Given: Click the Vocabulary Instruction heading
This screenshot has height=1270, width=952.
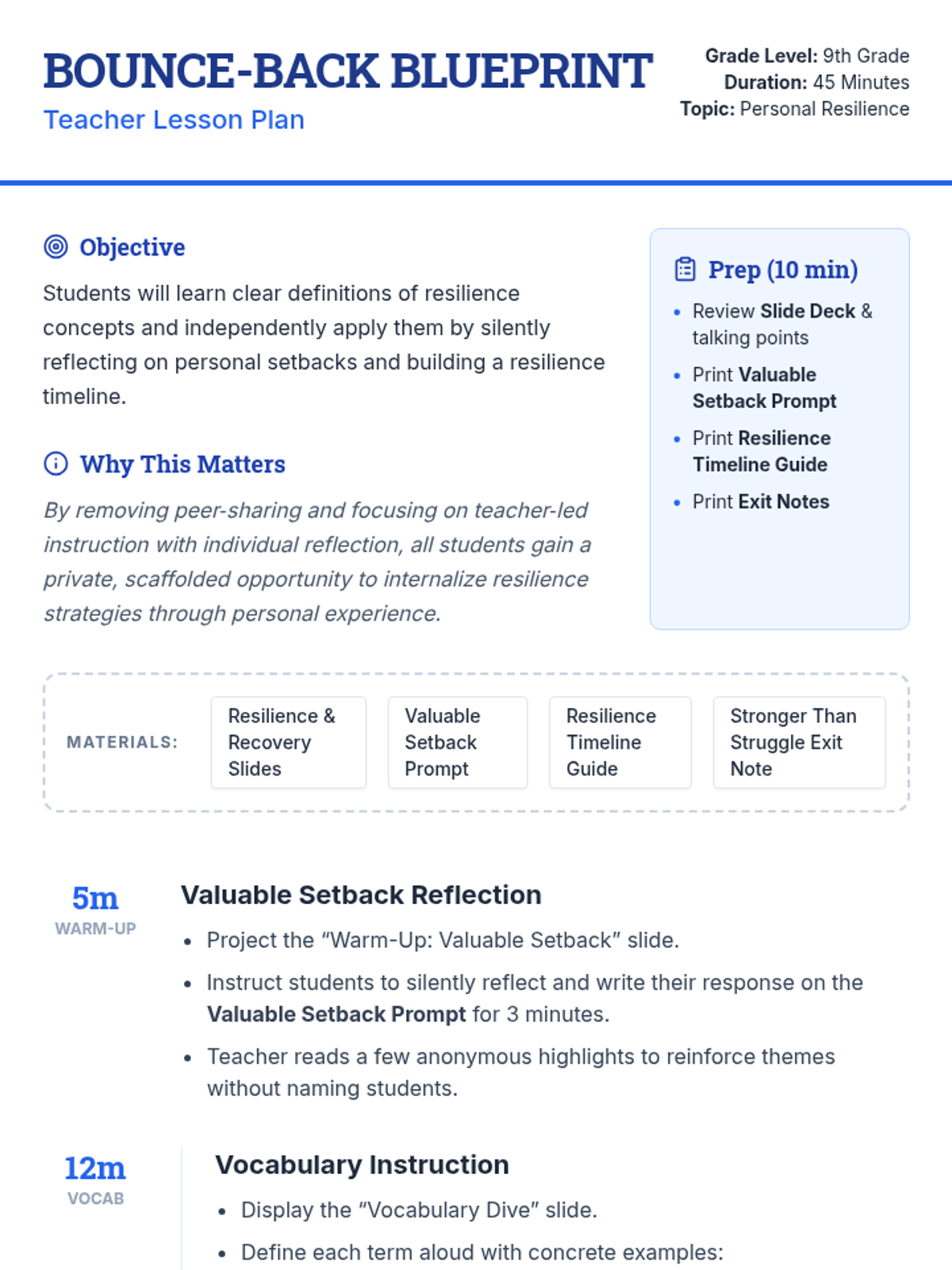Looking at the screenshot, I should (x=362, y=1164).
